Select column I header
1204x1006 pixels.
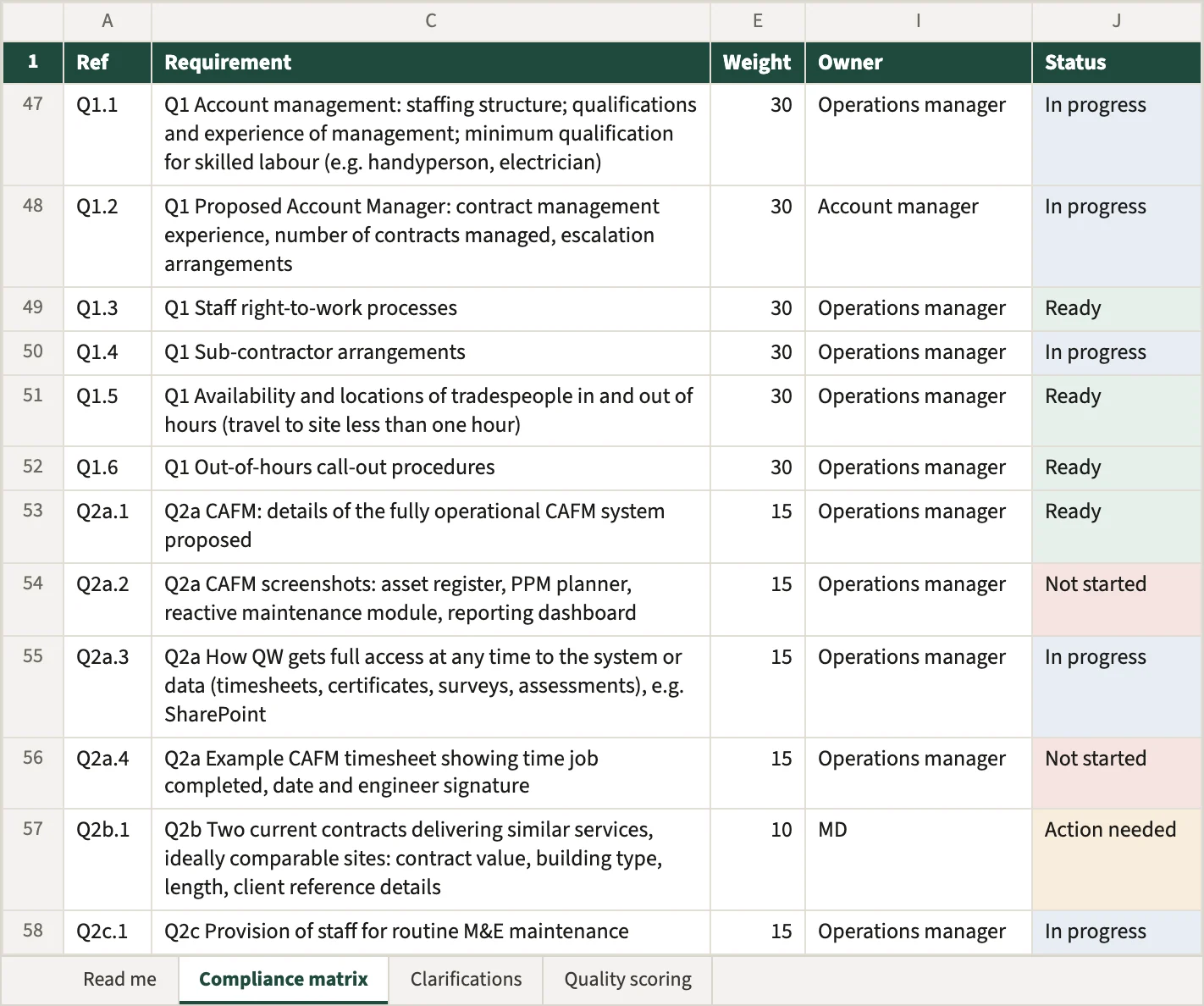[919, 21]
